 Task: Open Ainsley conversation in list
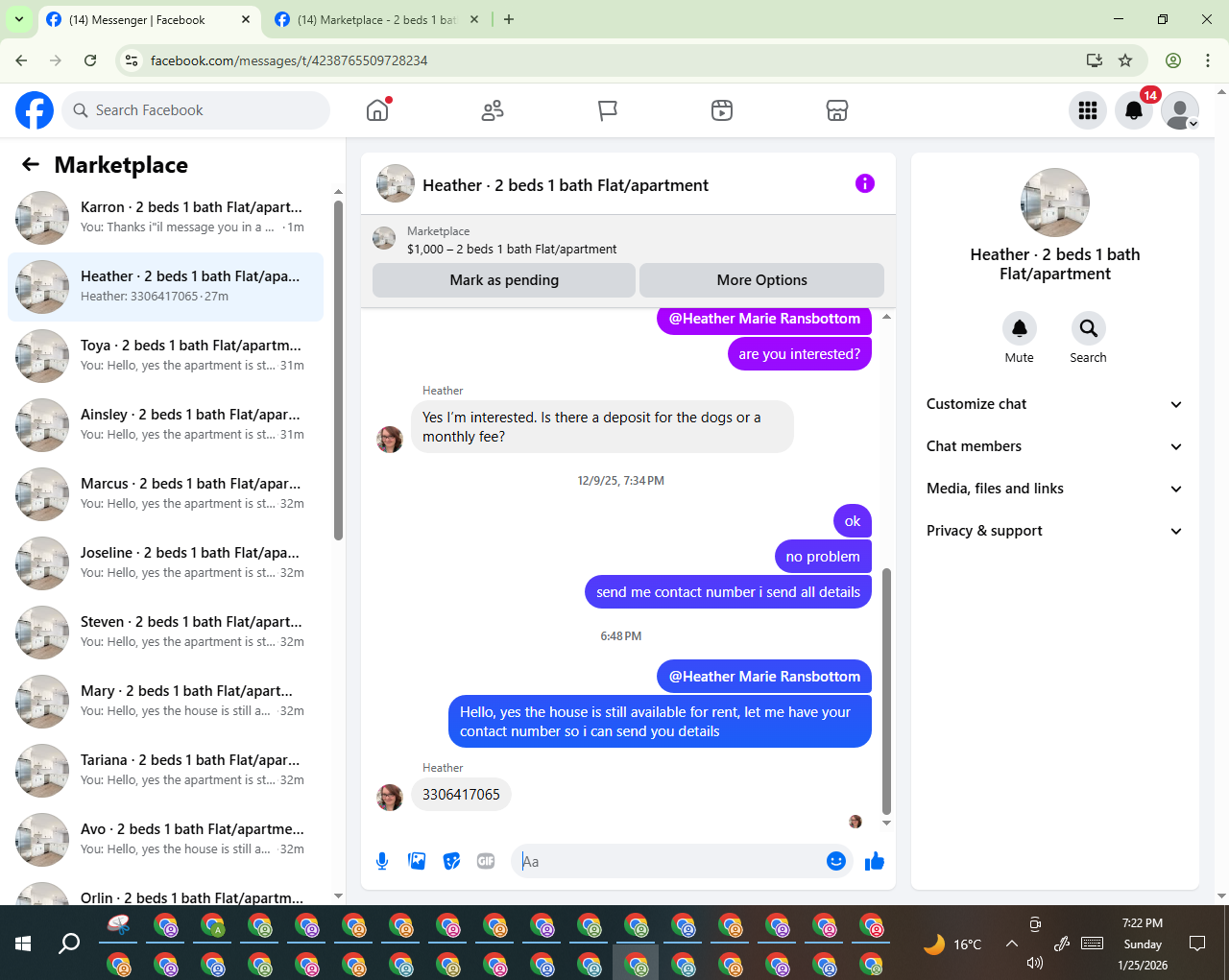pyautogui.click(x=165, y=425)
